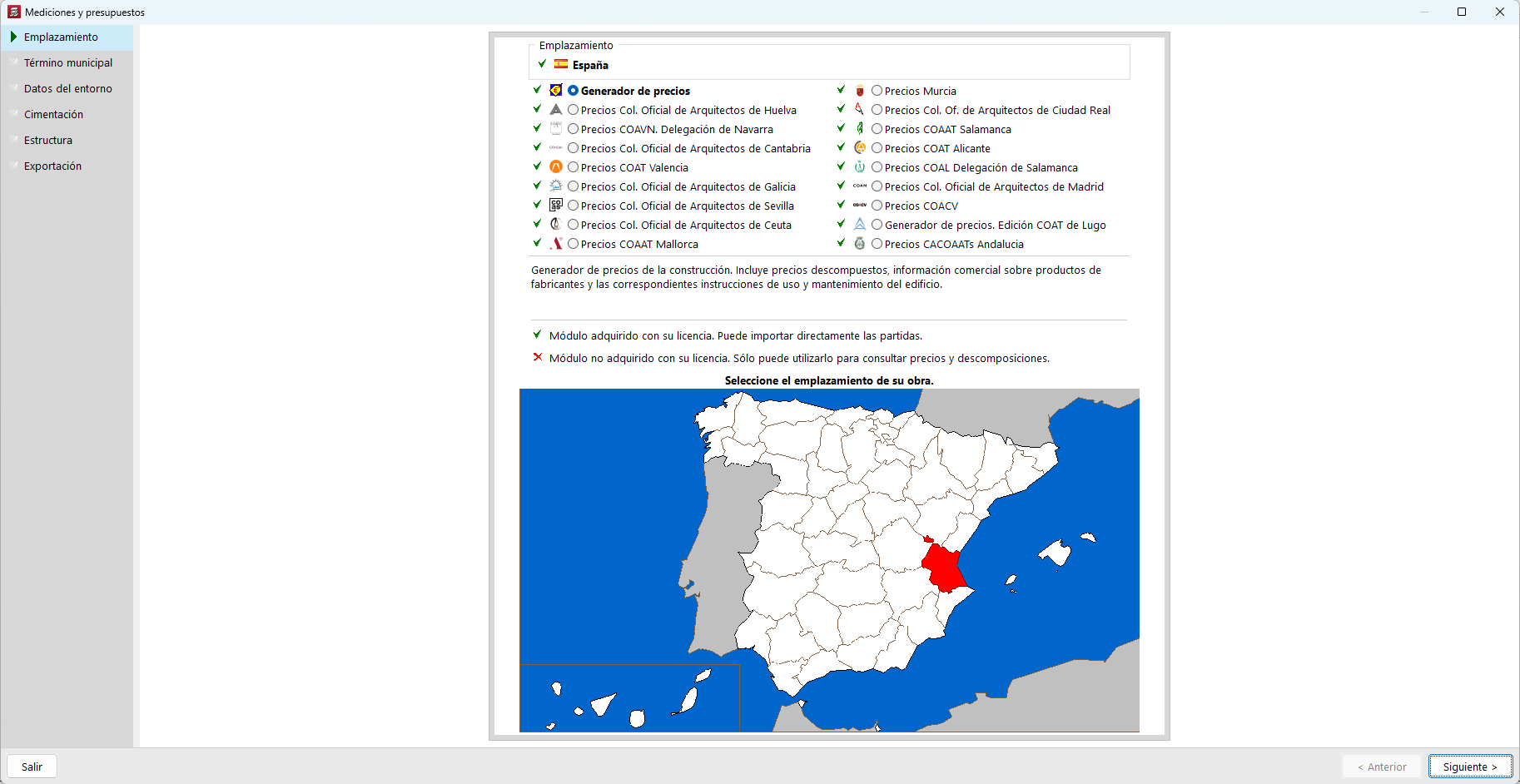Click the Mediciones y presupuestos app icon
The height and width of the screenshot is (784, 1520).
click(14, 12)
